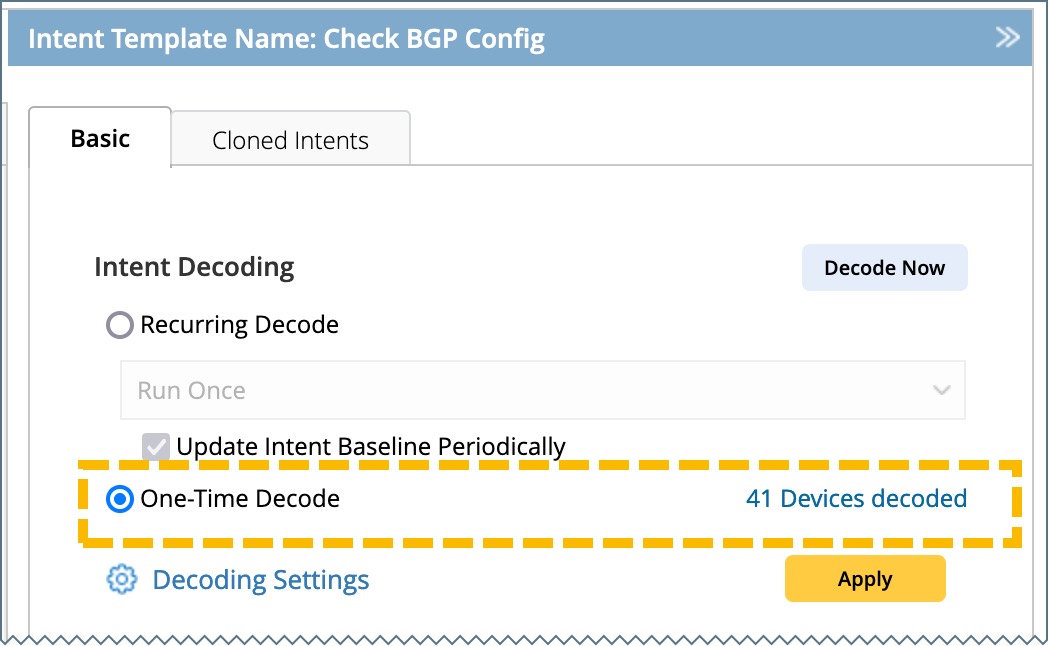This screenshot has width=1048, height=646.
Task: Click the Recurring Decode label text
Action: click(239, 325)
